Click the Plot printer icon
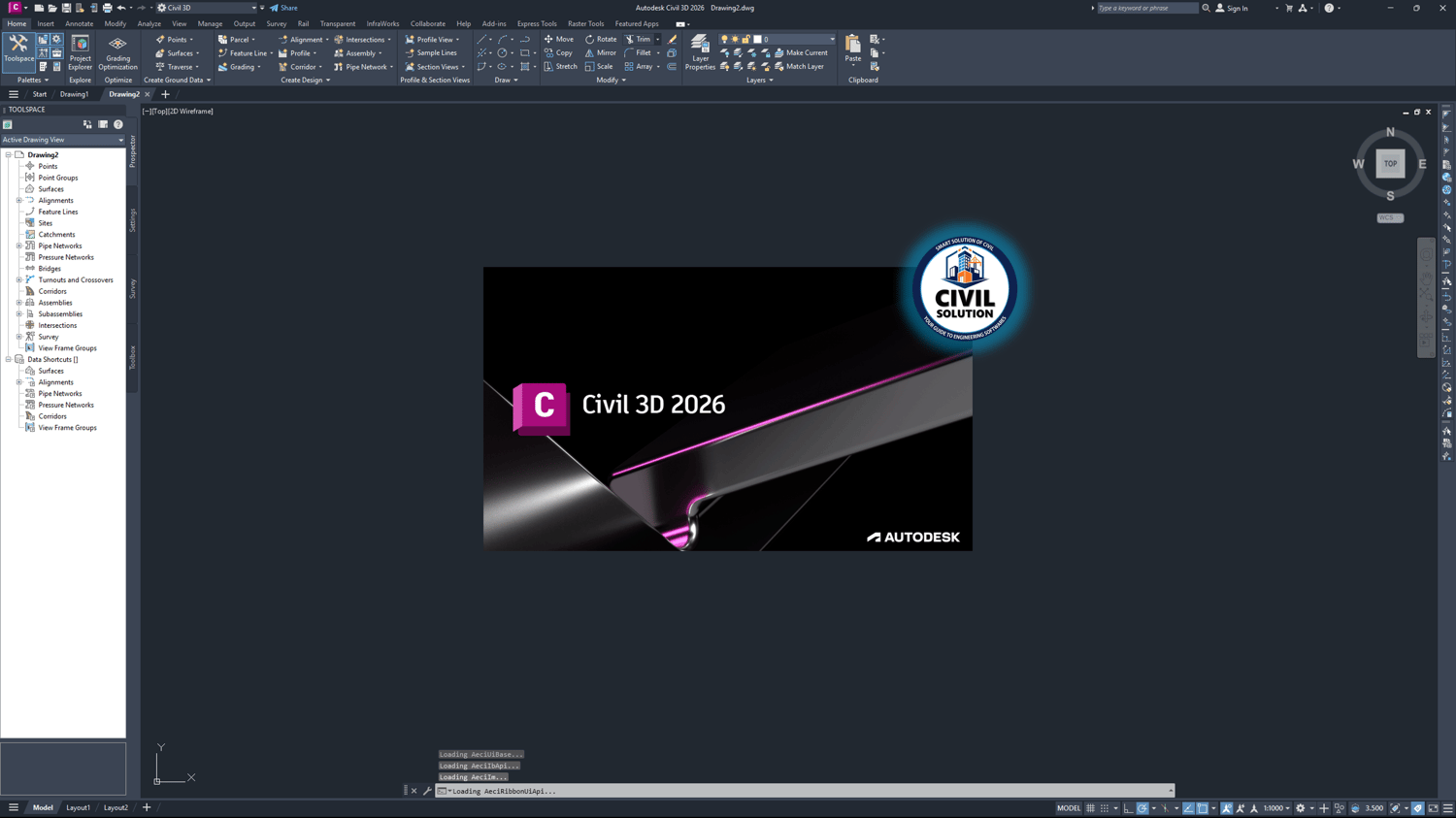 [107, 8]
